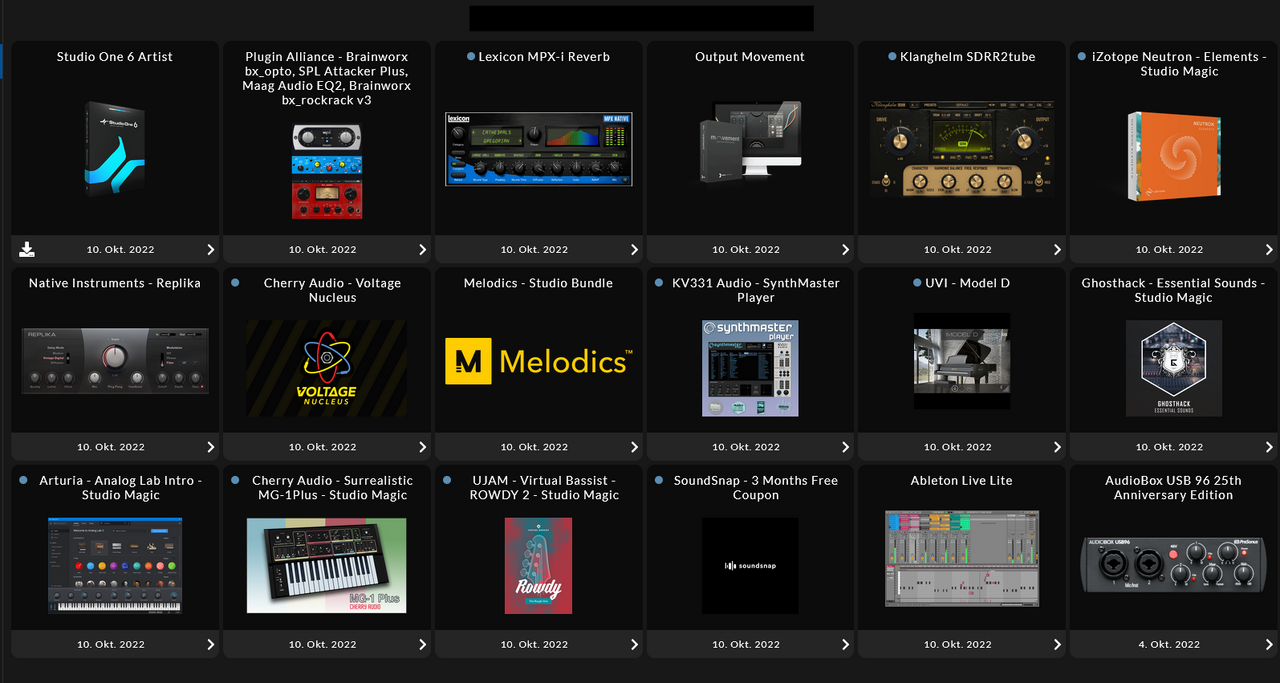Click Melodics - Studio Bundle title text
Image resolution: width=1280 pixels, height=683 pixels.
[x=539, y=283]
